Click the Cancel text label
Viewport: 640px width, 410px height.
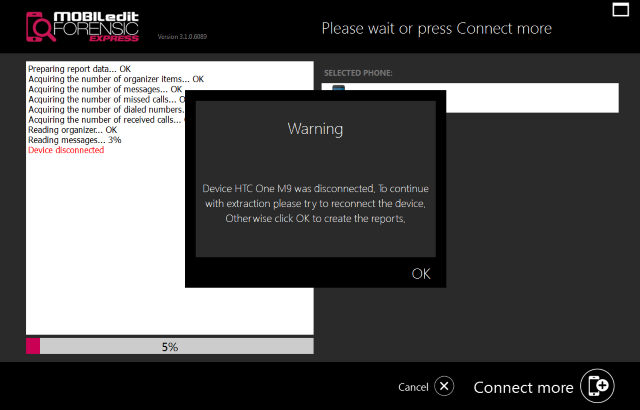point(413,387)
